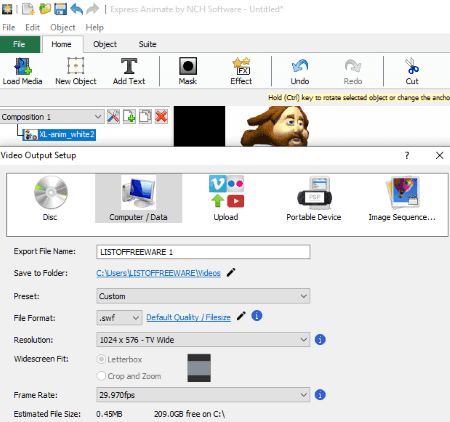Open the Object menu
This screenshot has height=422, width=450.
[x=63, y=27]
